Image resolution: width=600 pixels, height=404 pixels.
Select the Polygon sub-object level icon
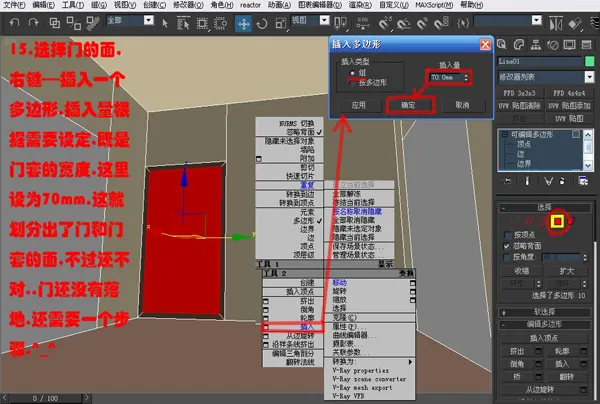click(x=558, y=221)
